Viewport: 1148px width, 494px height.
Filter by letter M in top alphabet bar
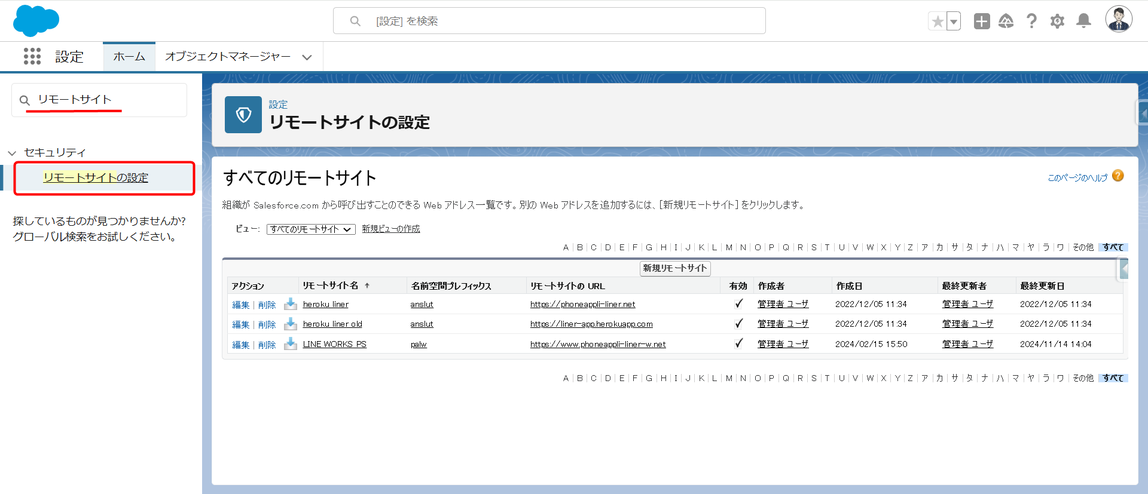click(x=728, y=247)
